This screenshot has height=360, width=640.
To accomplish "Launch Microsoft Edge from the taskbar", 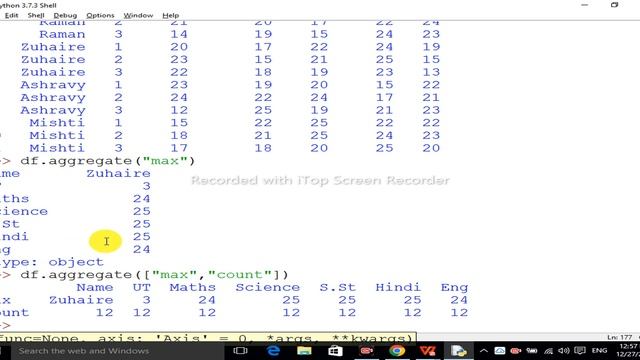I will tap(273, 351).
